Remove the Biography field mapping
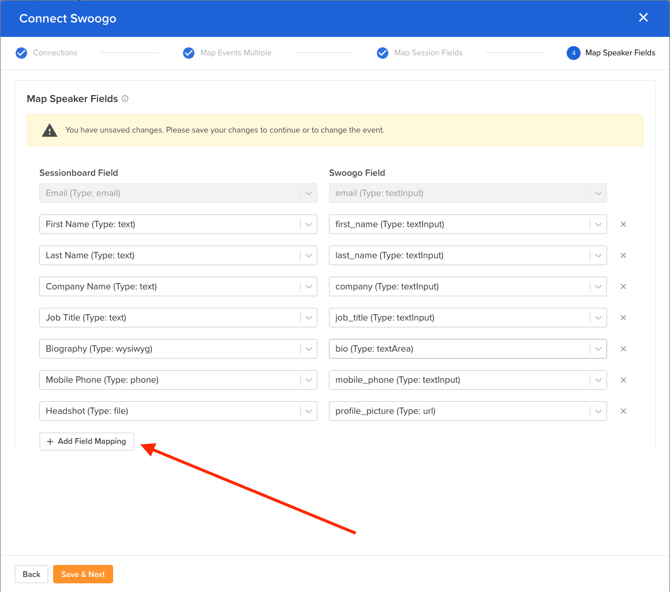 point(623,349)
